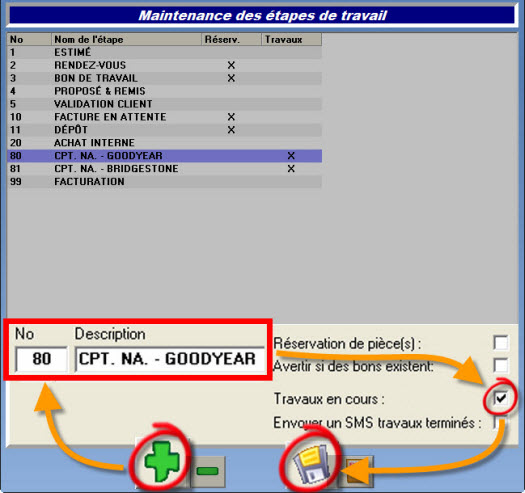This screenshot has width=525, height=493.
Task: Select the ESTIMÉ step row
Action: [164, 52]
